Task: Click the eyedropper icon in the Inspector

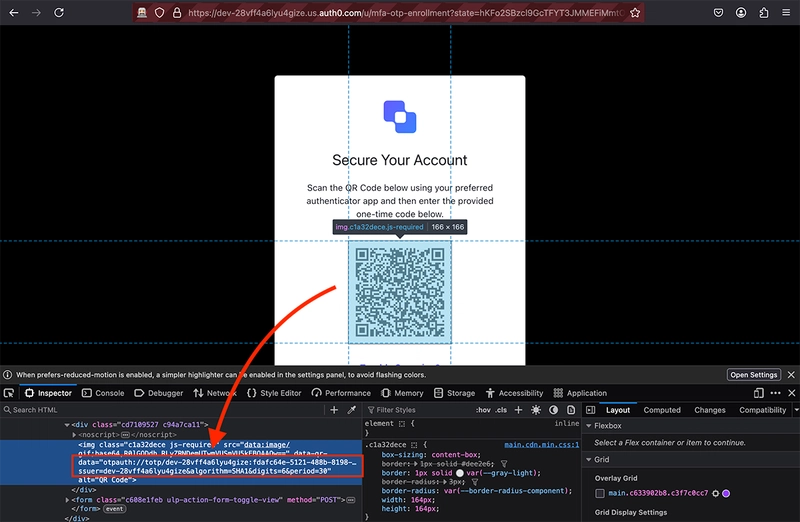Action: tap(352, 410)
